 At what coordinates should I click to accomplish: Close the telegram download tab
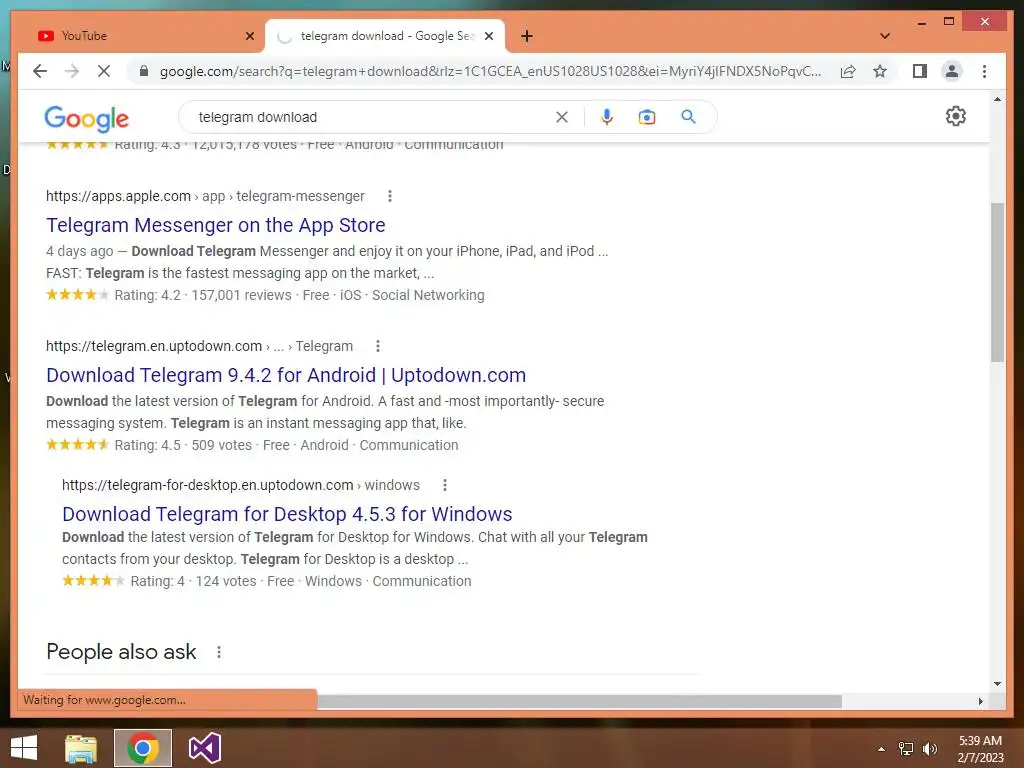pos(488,36)
